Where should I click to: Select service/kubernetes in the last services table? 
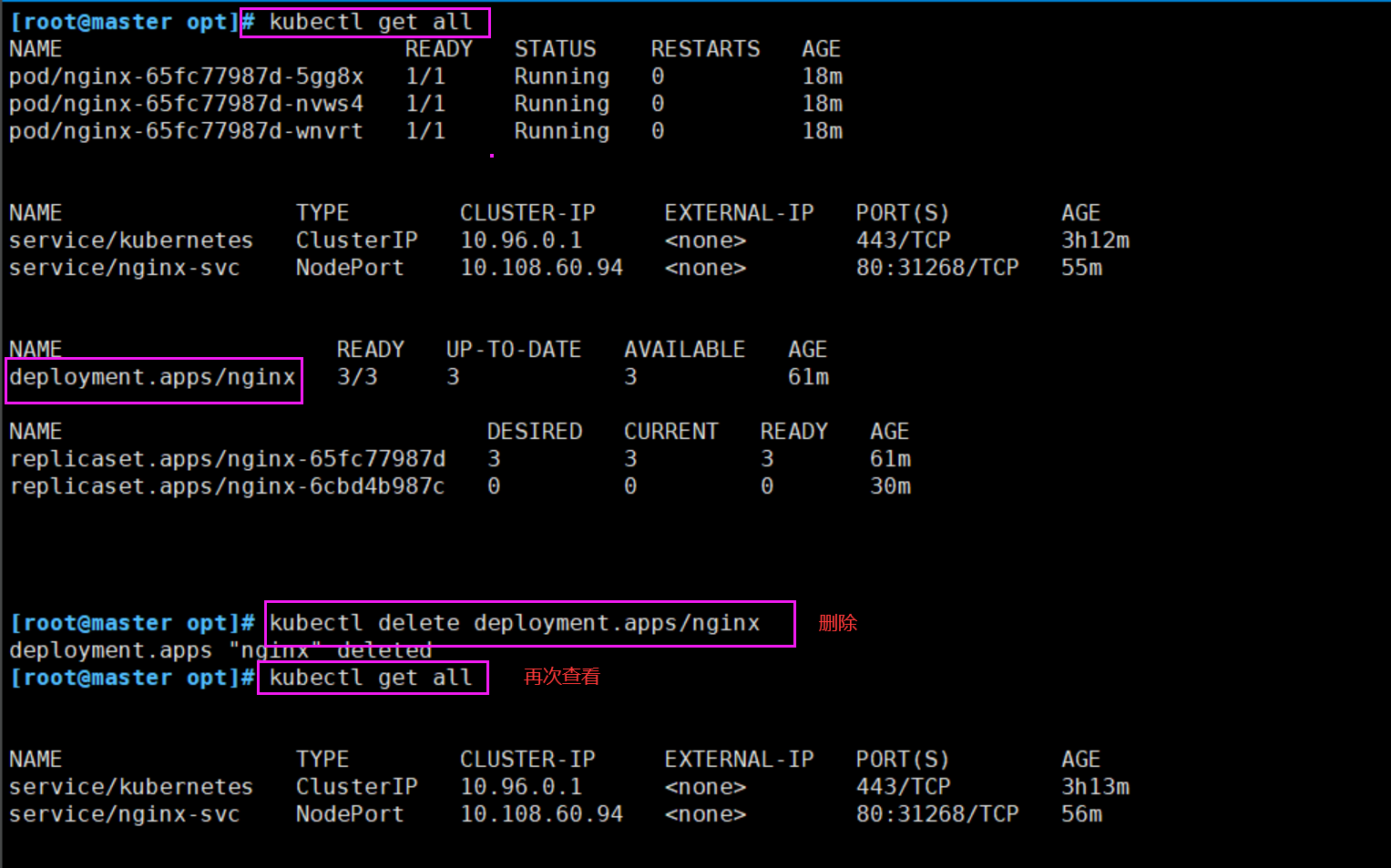[131, 787]
